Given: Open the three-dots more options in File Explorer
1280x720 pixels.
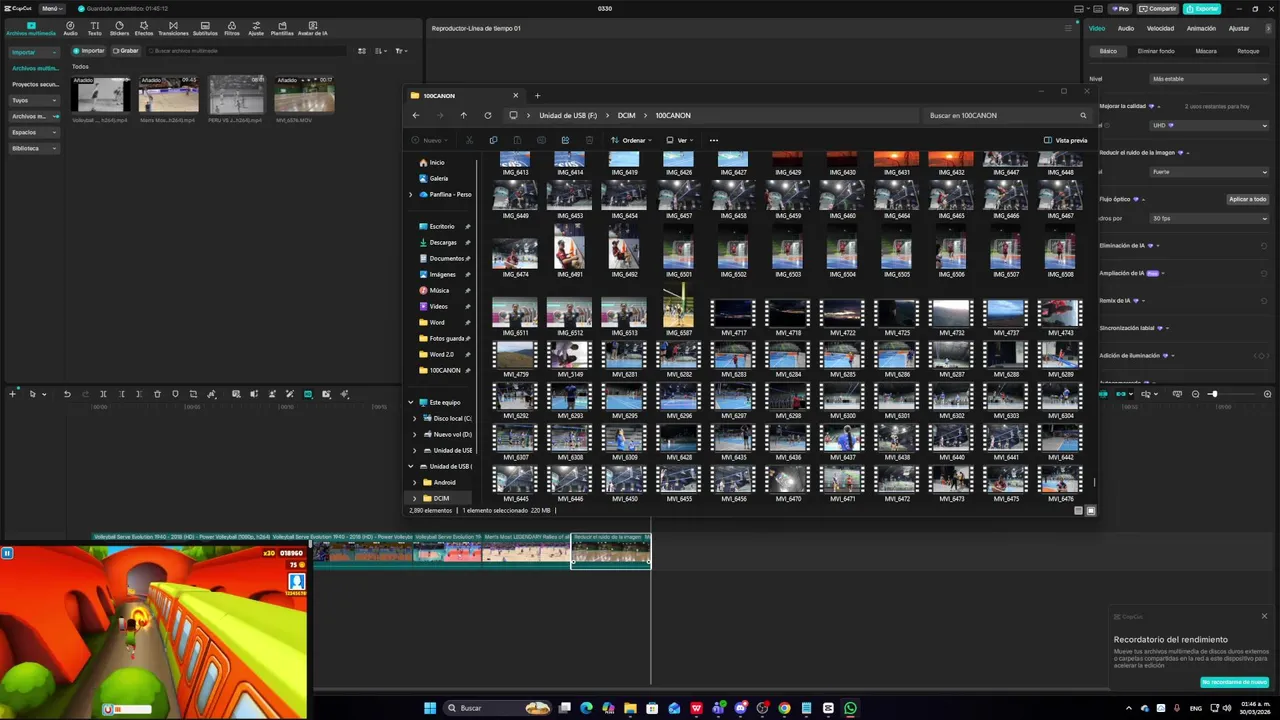Looking at the screenshot, I should [x=713, y=140].
